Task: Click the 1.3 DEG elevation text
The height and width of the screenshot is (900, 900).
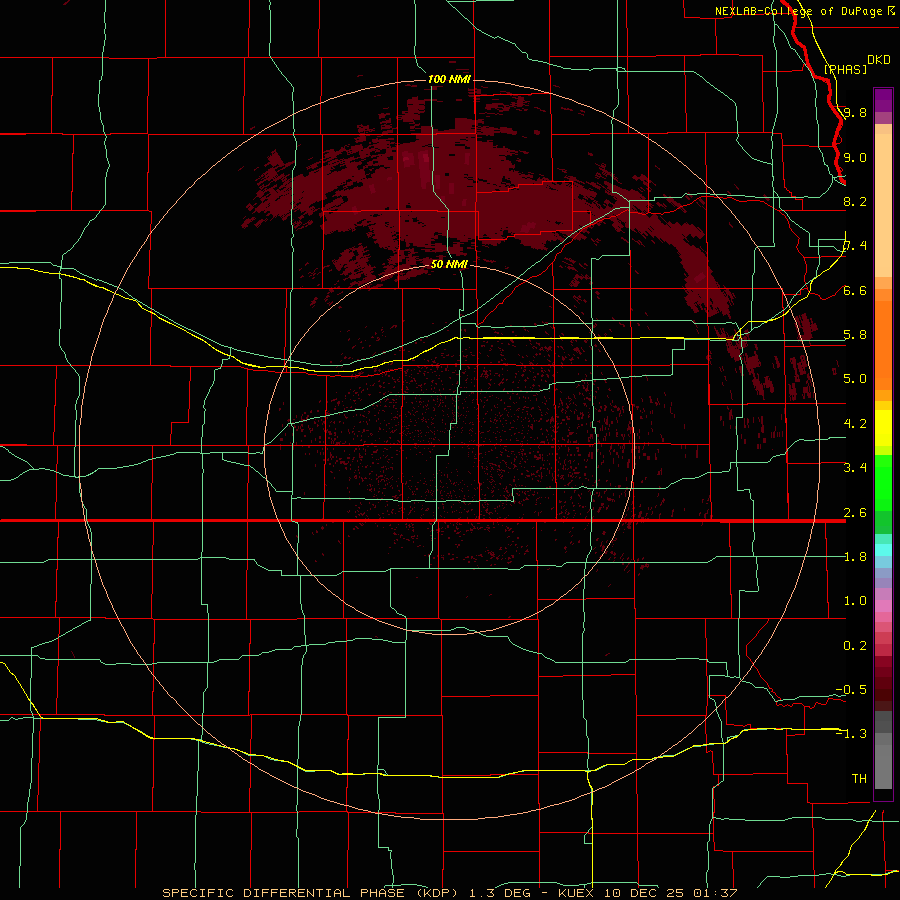Action: 501,893
